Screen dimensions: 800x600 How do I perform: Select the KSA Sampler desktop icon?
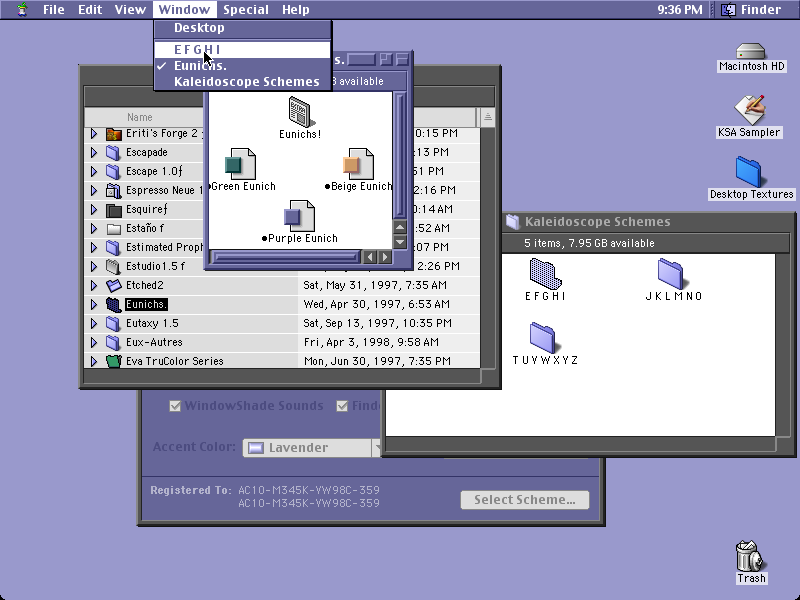[x=749, y=109]
